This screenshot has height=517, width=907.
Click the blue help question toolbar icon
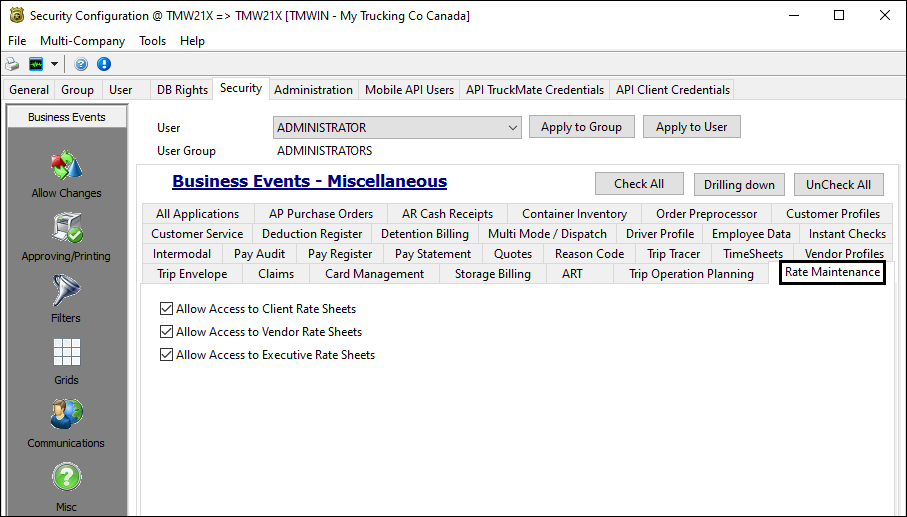pyautogui.click(x=81, y=64)
